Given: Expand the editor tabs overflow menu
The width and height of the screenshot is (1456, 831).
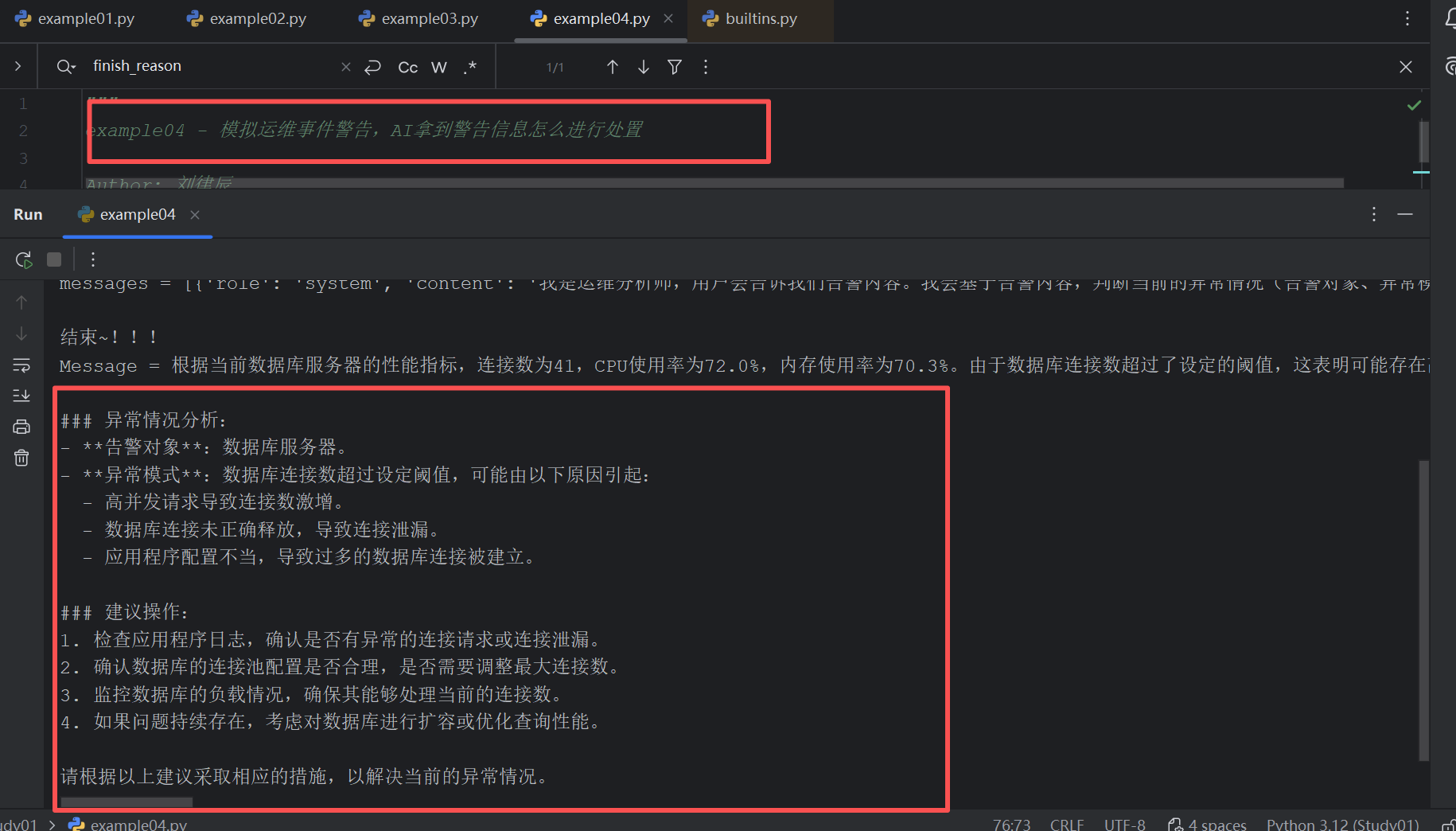Looking at the screenshot, I should pos(1407,18).
